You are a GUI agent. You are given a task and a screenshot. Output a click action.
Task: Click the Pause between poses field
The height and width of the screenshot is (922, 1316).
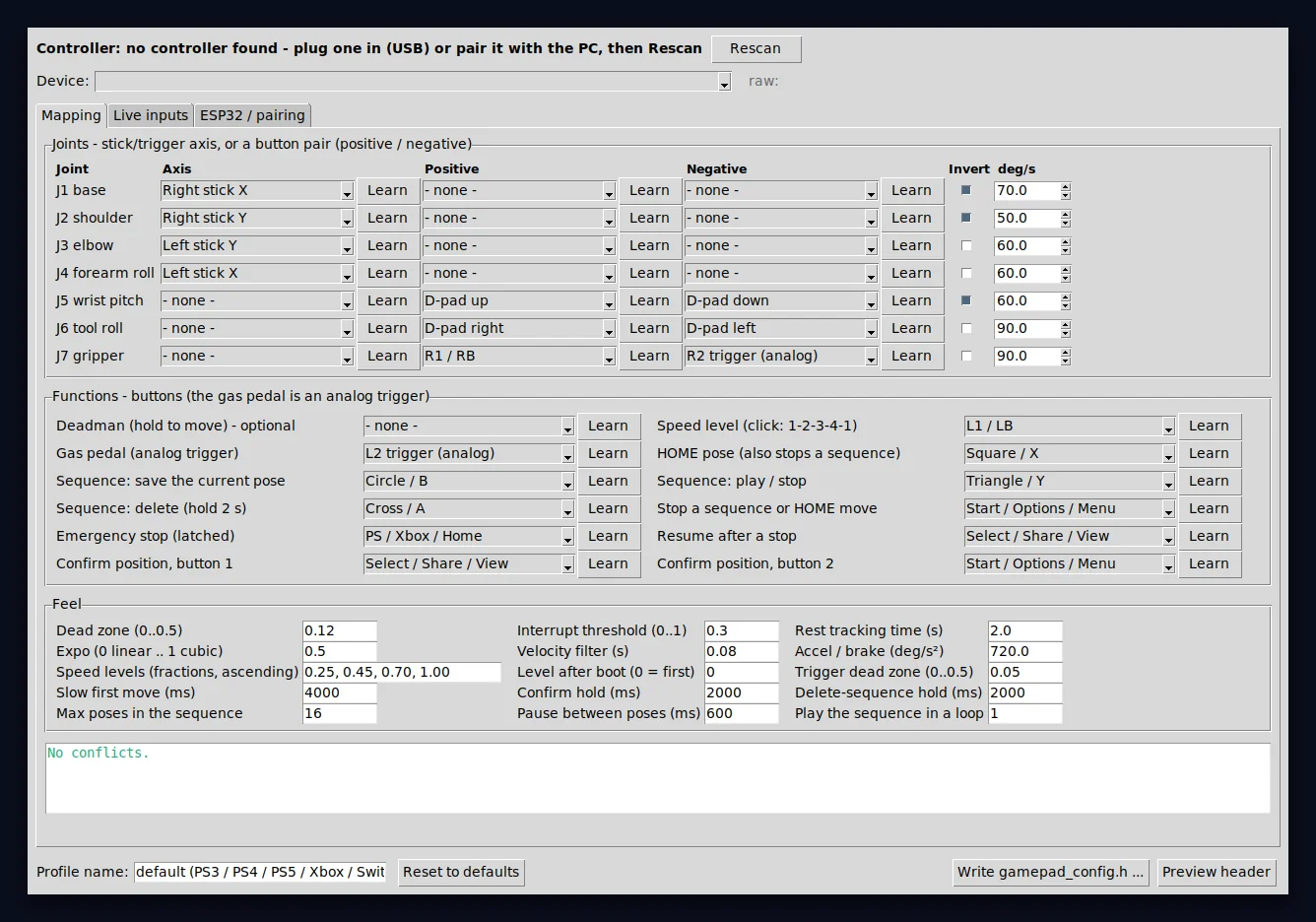(742, 713)
